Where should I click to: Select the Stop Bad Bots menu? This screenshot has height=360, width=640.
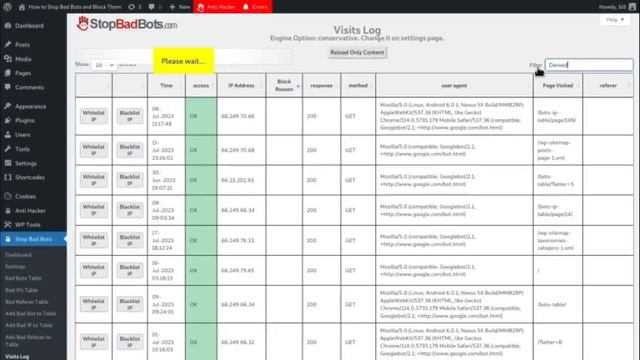point(33,239)
